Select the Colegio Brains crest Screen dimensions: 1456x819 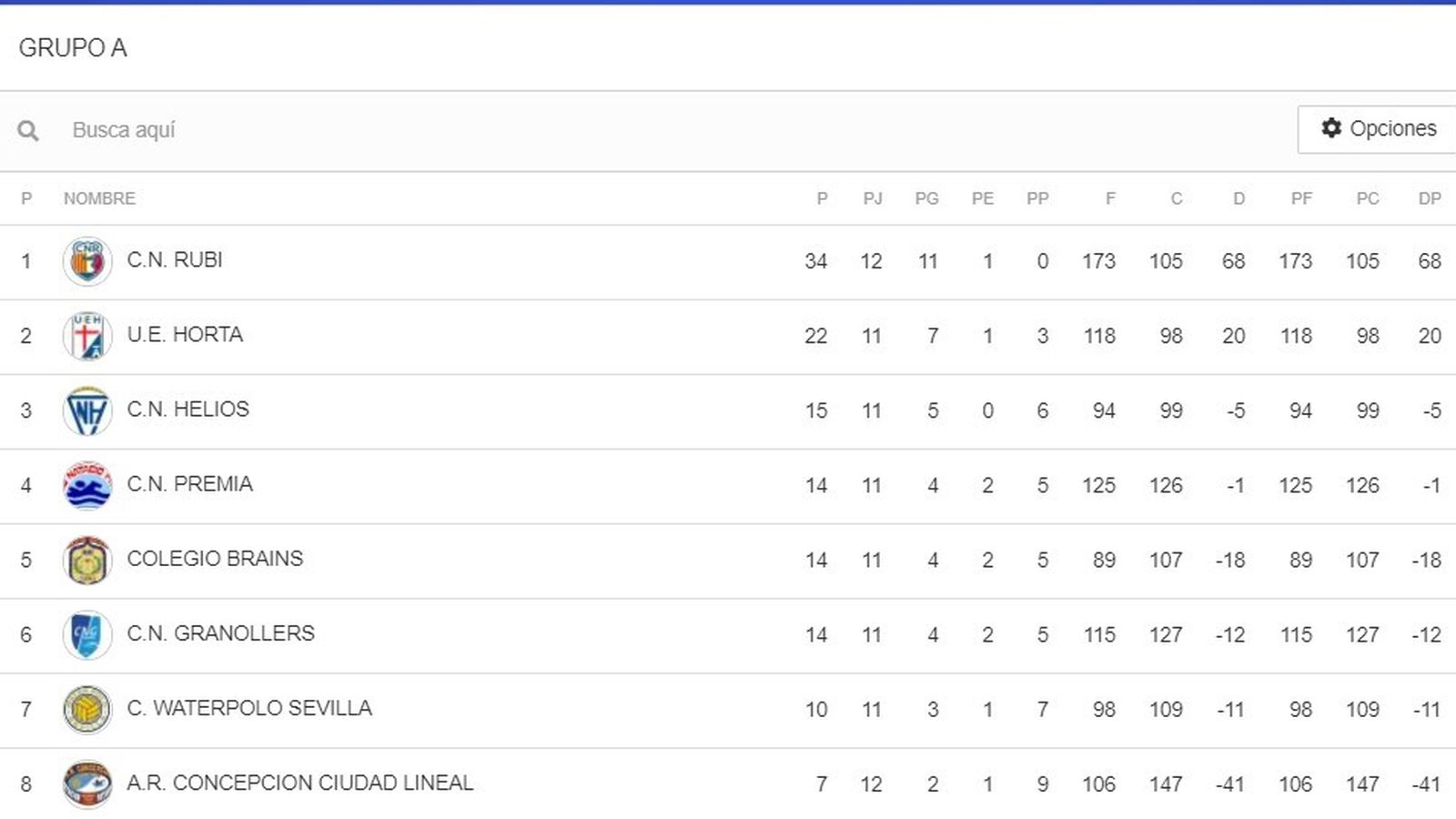pyautogui.click(x=87, y=559)
